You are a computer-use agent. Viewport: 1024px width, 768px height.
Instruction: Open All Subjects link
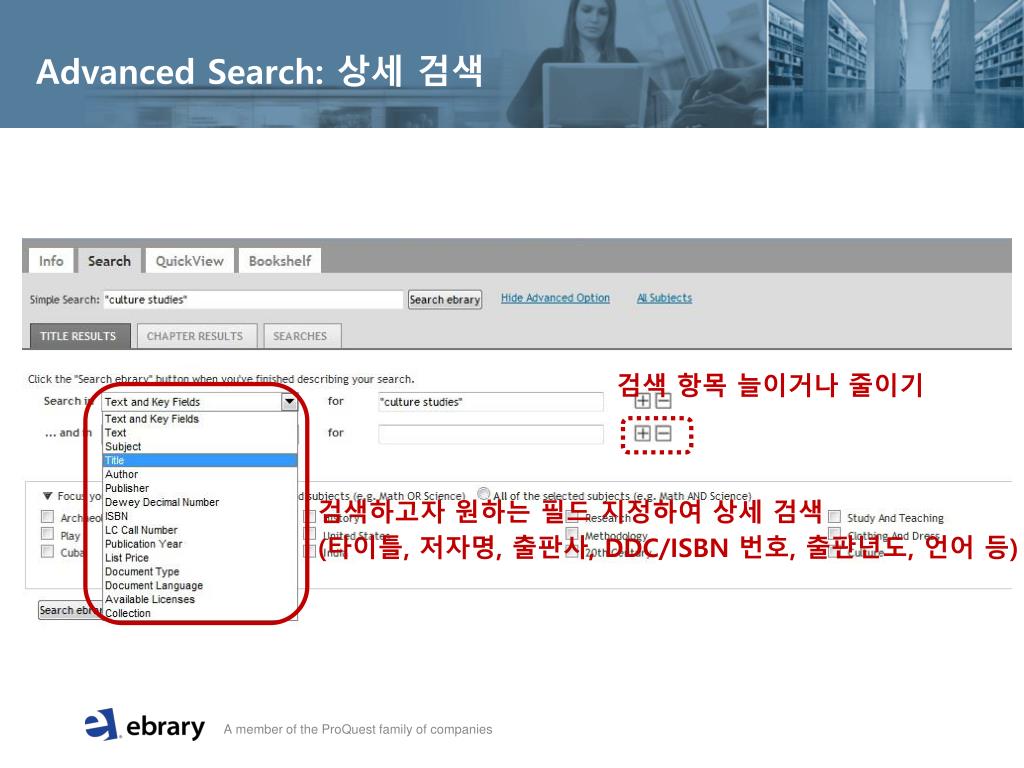tap(664, 298)
